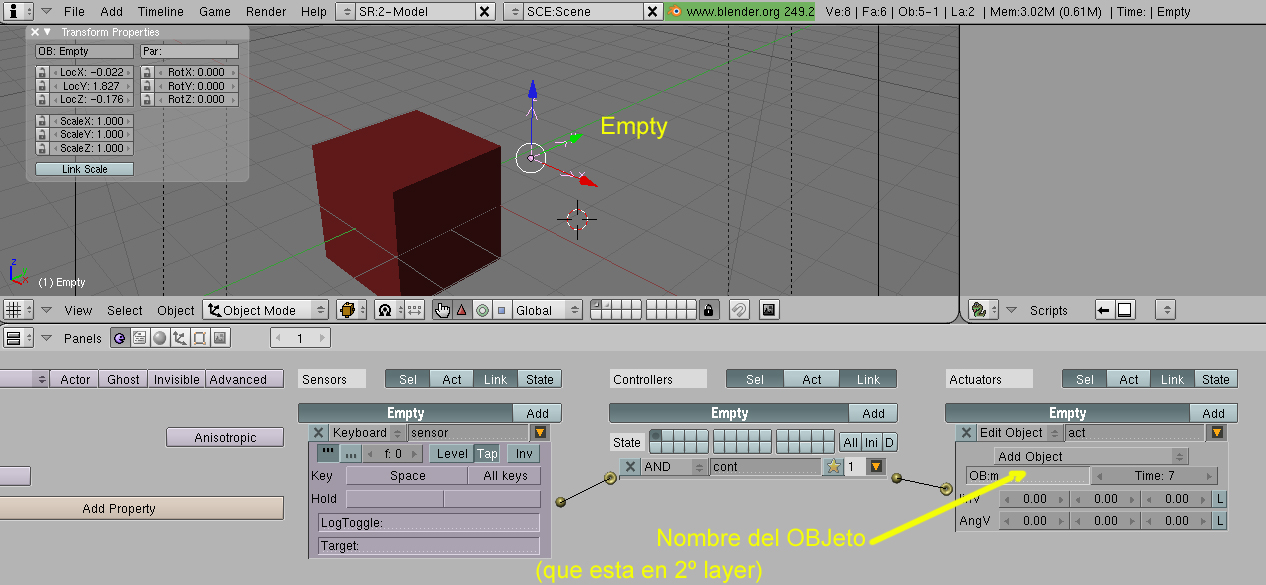Toggle the move object centers only icon

click(x=414, y=310)
